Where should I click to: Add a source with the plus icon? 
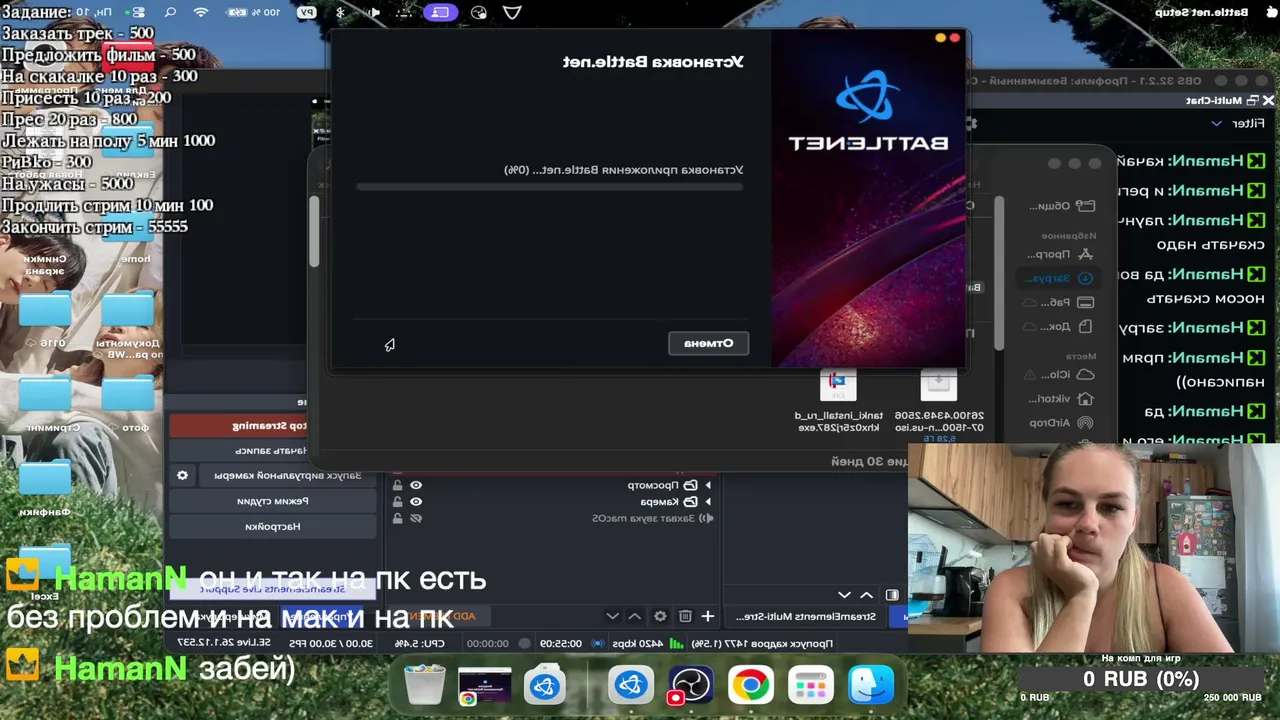coord(708,616)
